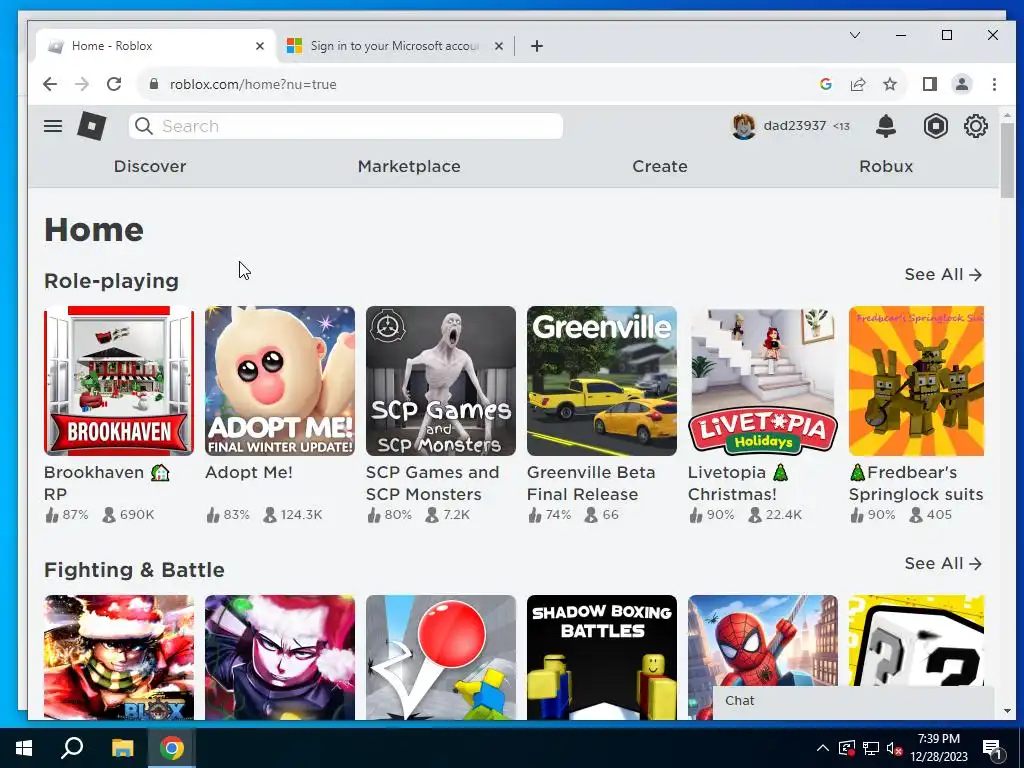The width and height of the screenshot is (1024, 768).
Task: Focus the Roblox search field
Action: pyautogui.click(x=346, y=126)
